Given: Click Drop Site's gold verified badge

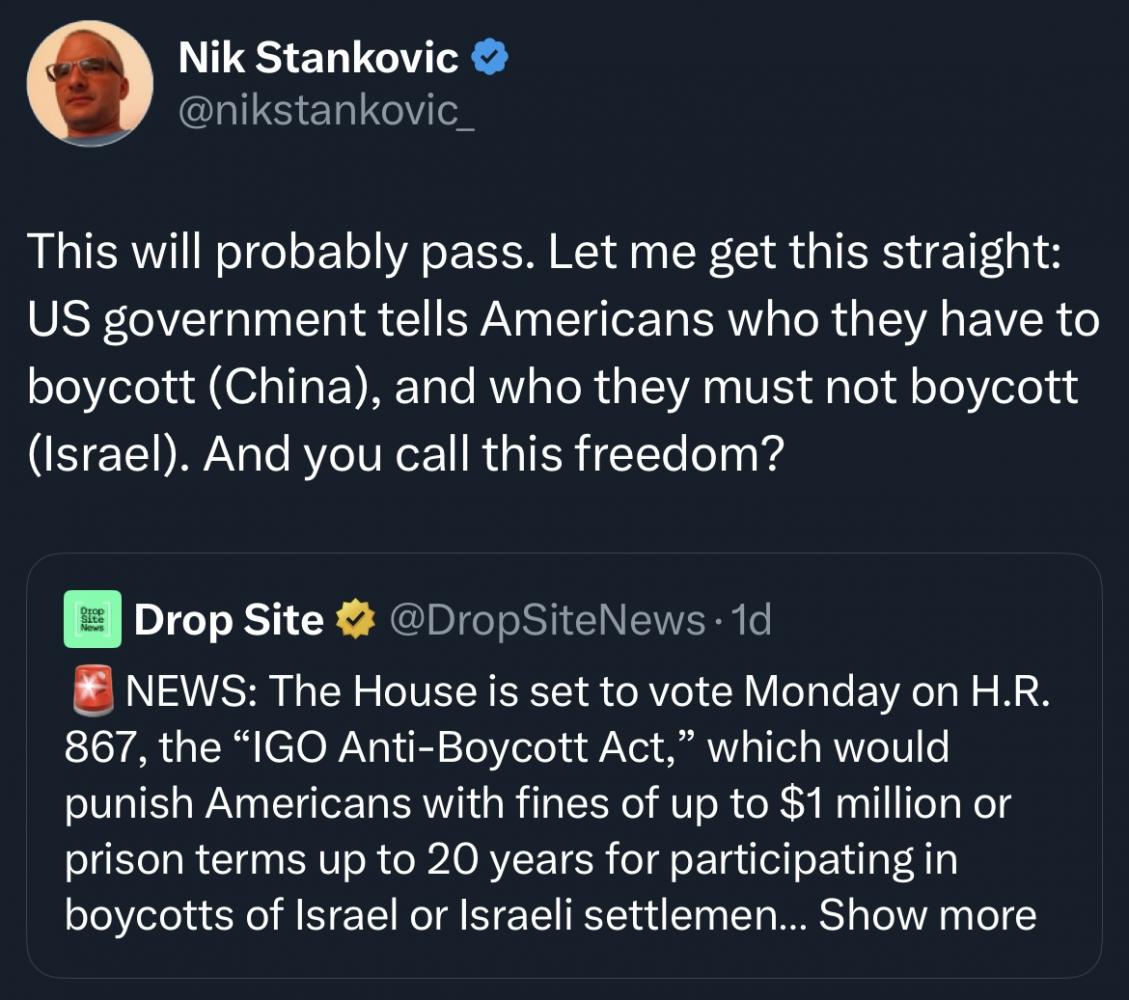Looking at the screenshot, I should click(x=354, y=621).
